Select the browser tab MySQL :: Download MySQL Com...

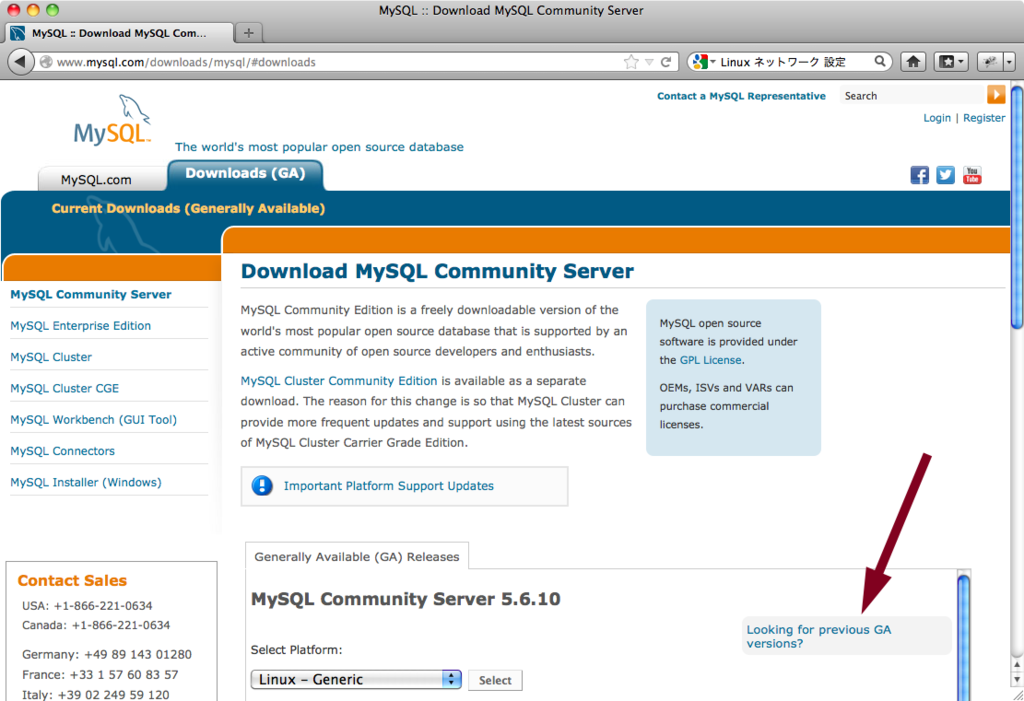119,33
